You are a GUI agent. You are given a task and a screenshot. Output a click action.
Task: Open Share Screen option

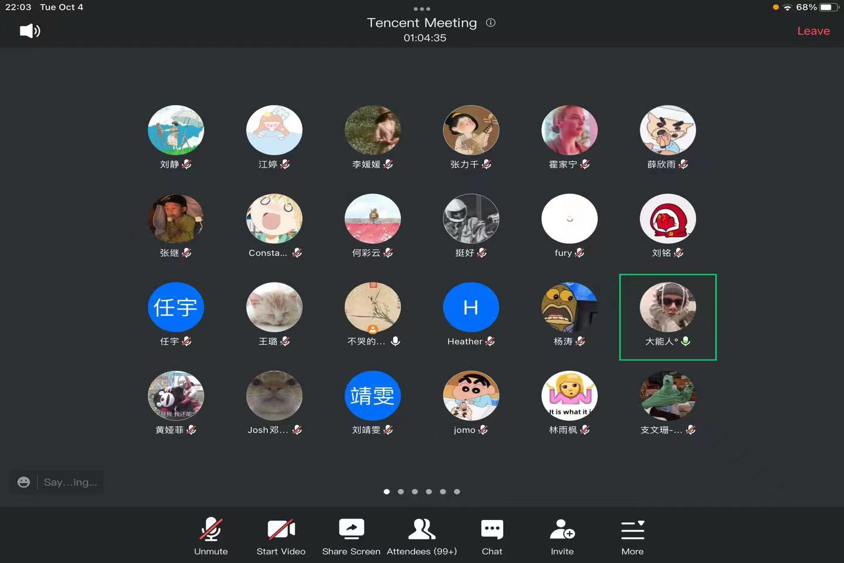tap(351, 536)
